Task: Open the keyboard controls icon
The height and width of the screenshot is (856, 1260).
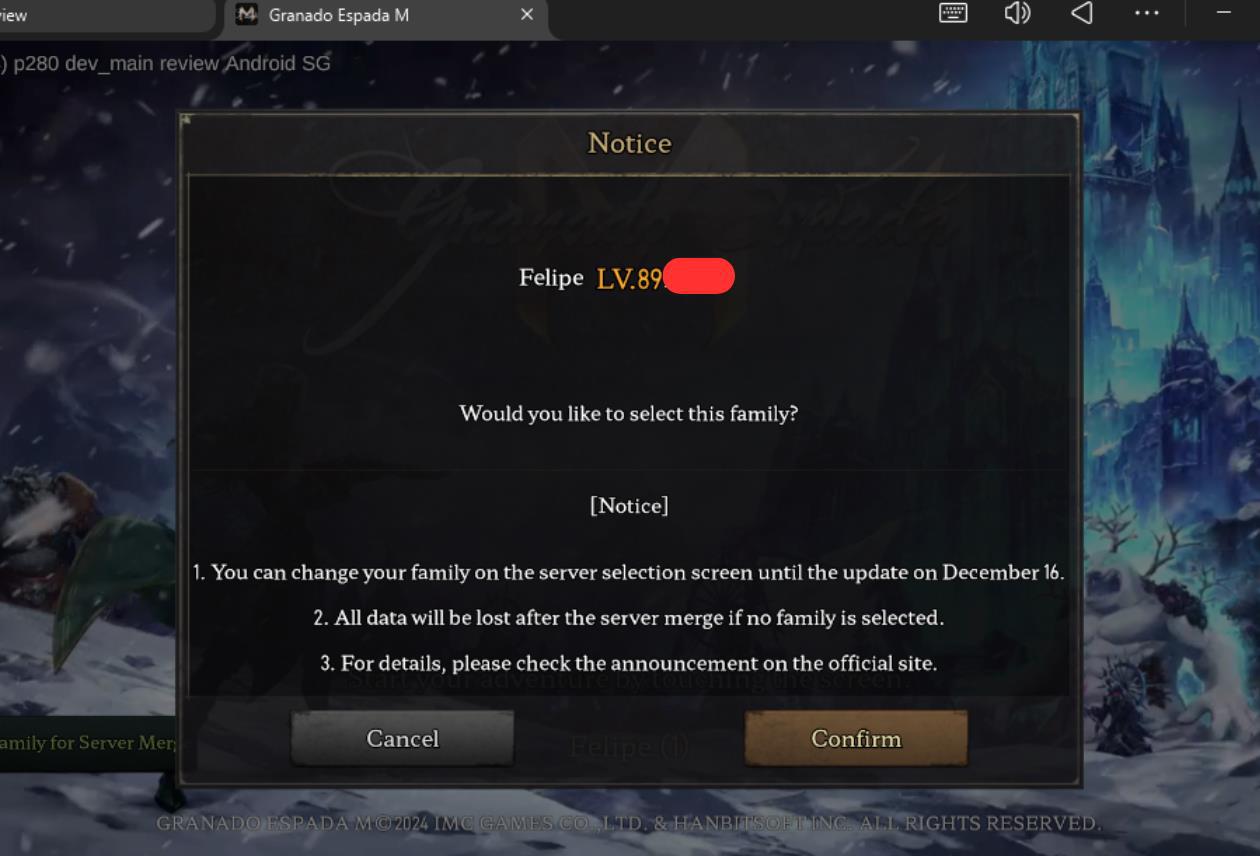Action: [953, 14]
